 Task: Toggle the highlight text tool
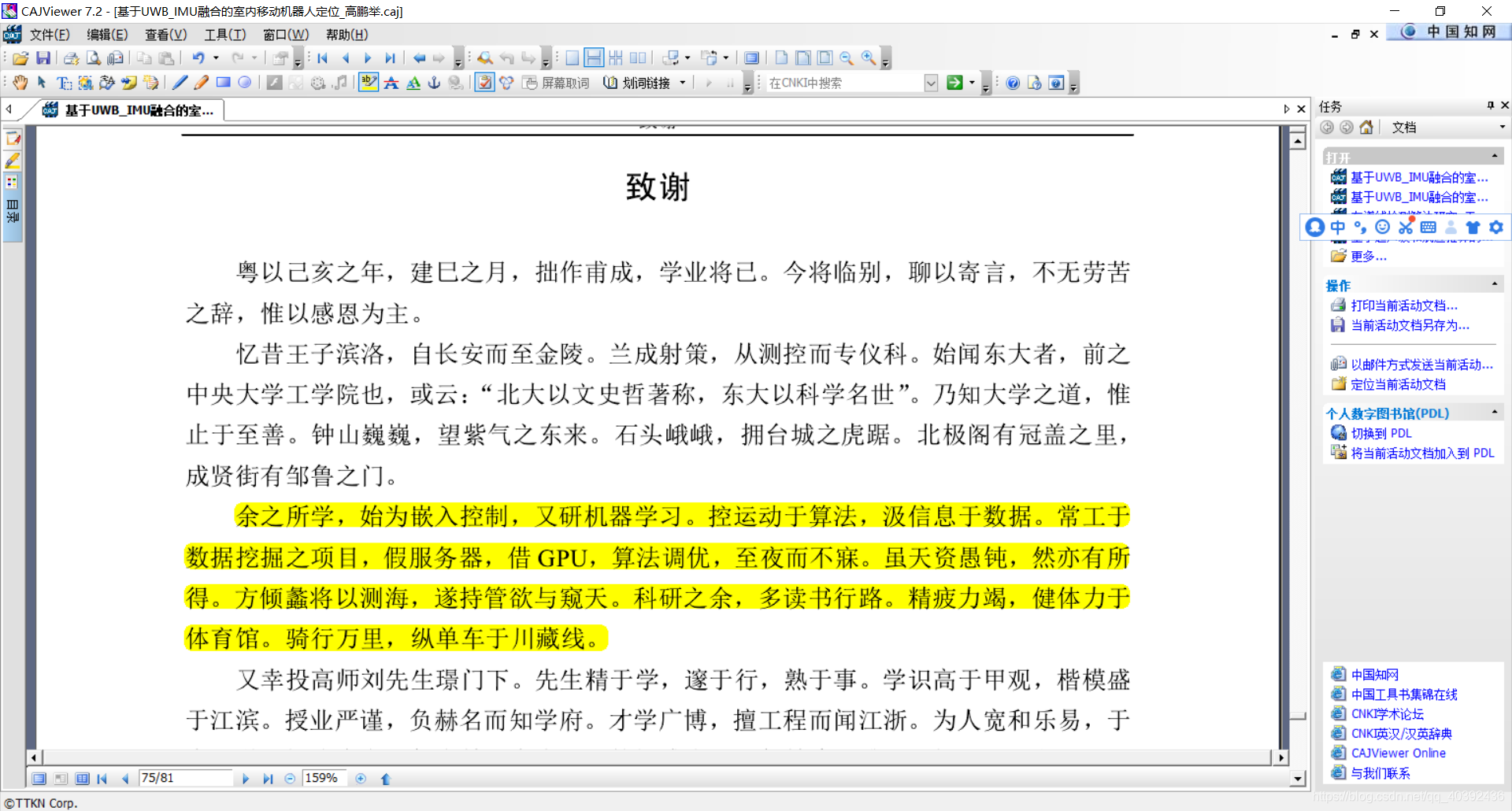[369, 83]
